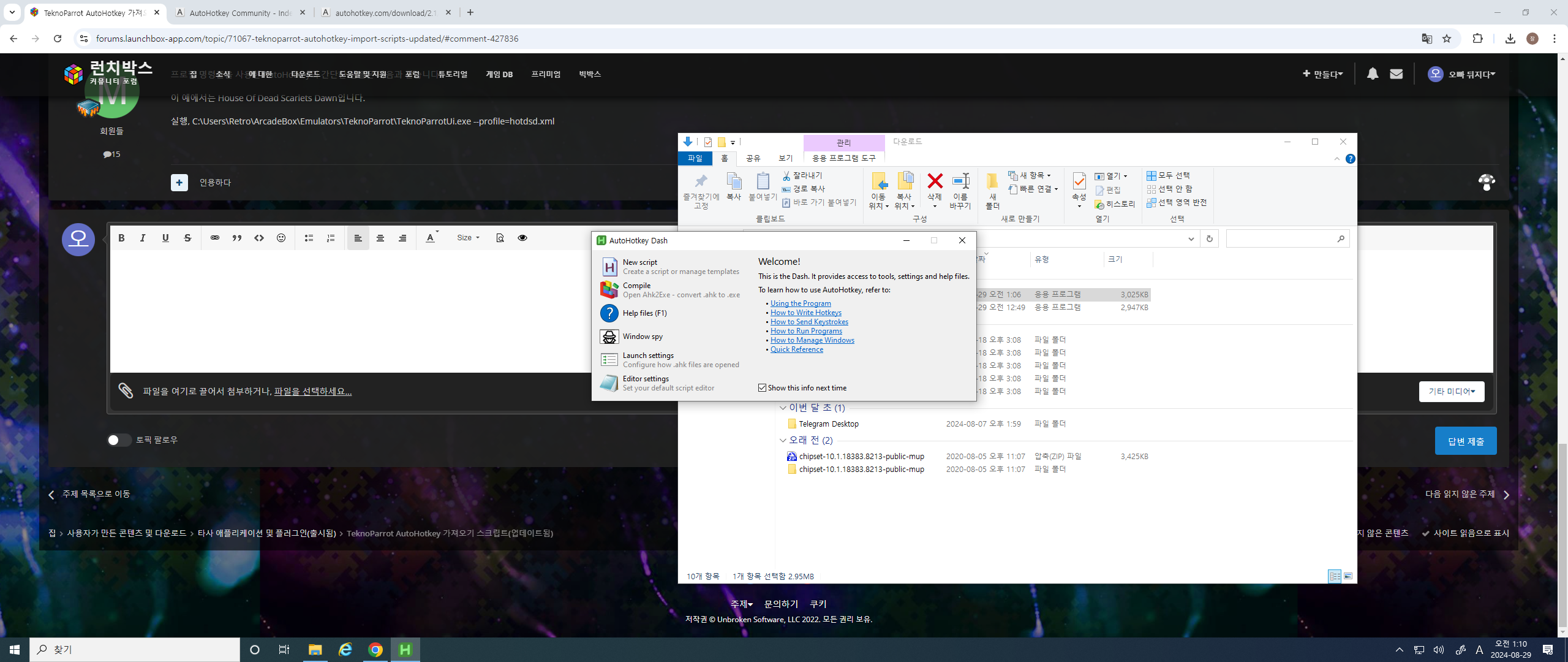Open 게임 DB in forum menu
This screenshot has width=1568, height=662.
pyautogui.click(x=499, y=74)
